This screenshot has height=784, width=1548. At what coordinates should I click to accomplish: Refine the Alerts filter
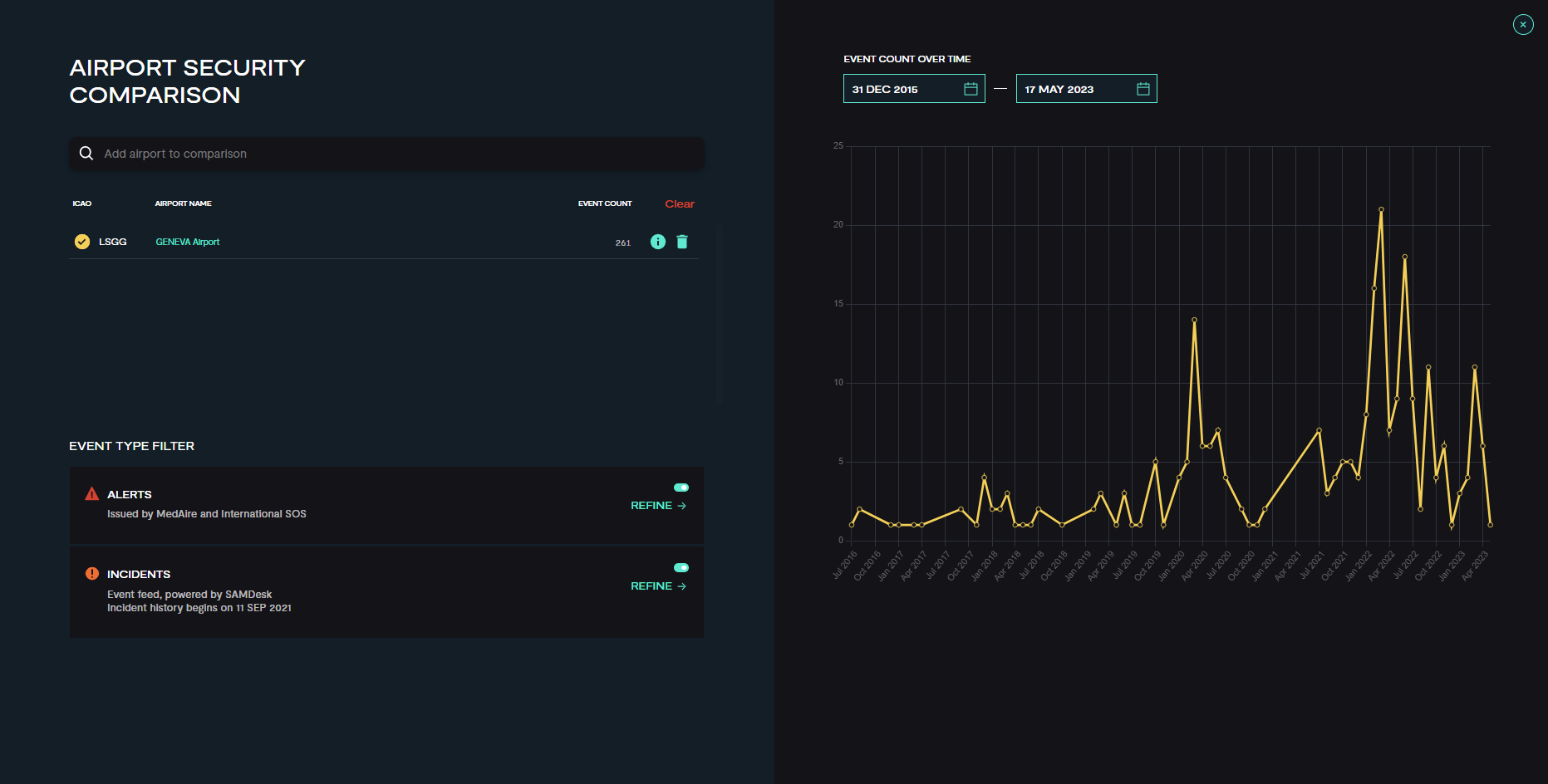[x=658, y=506]
